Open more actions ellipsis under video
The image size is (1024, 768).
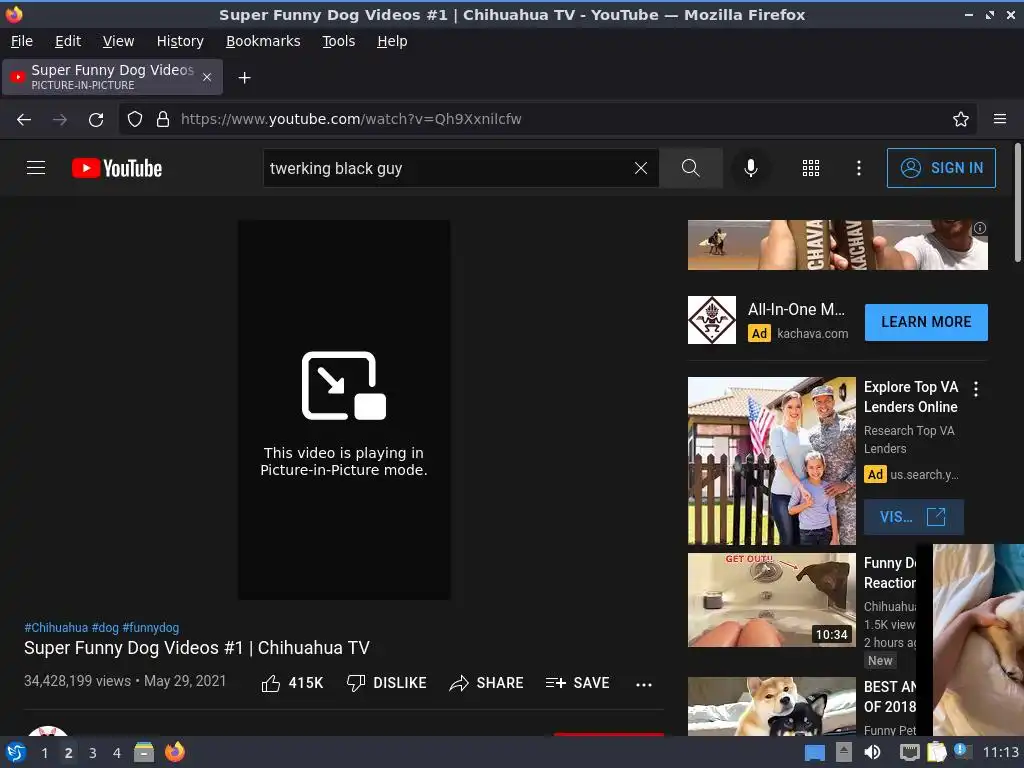(644, 684)
